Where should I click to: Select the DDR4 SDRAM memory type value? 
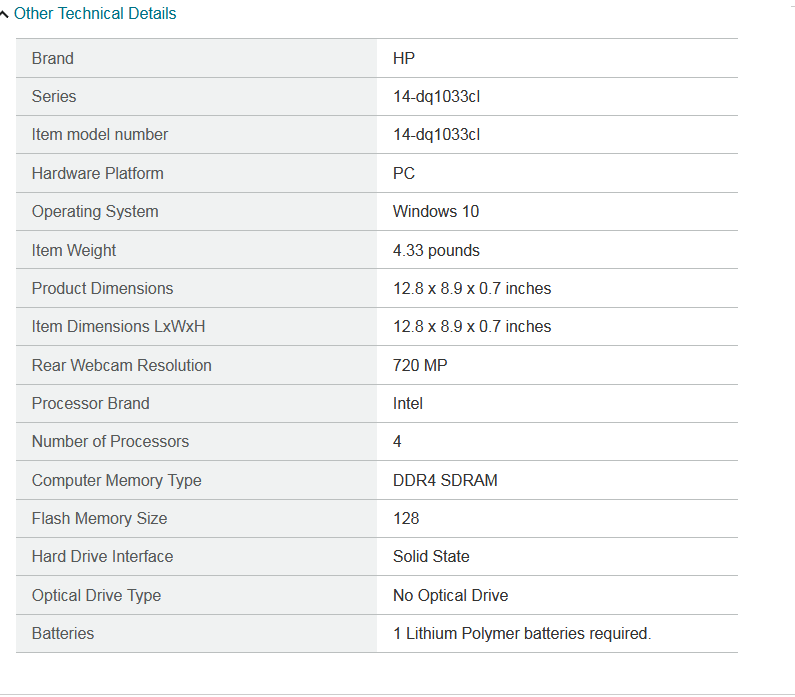click(x=445, y=480)
